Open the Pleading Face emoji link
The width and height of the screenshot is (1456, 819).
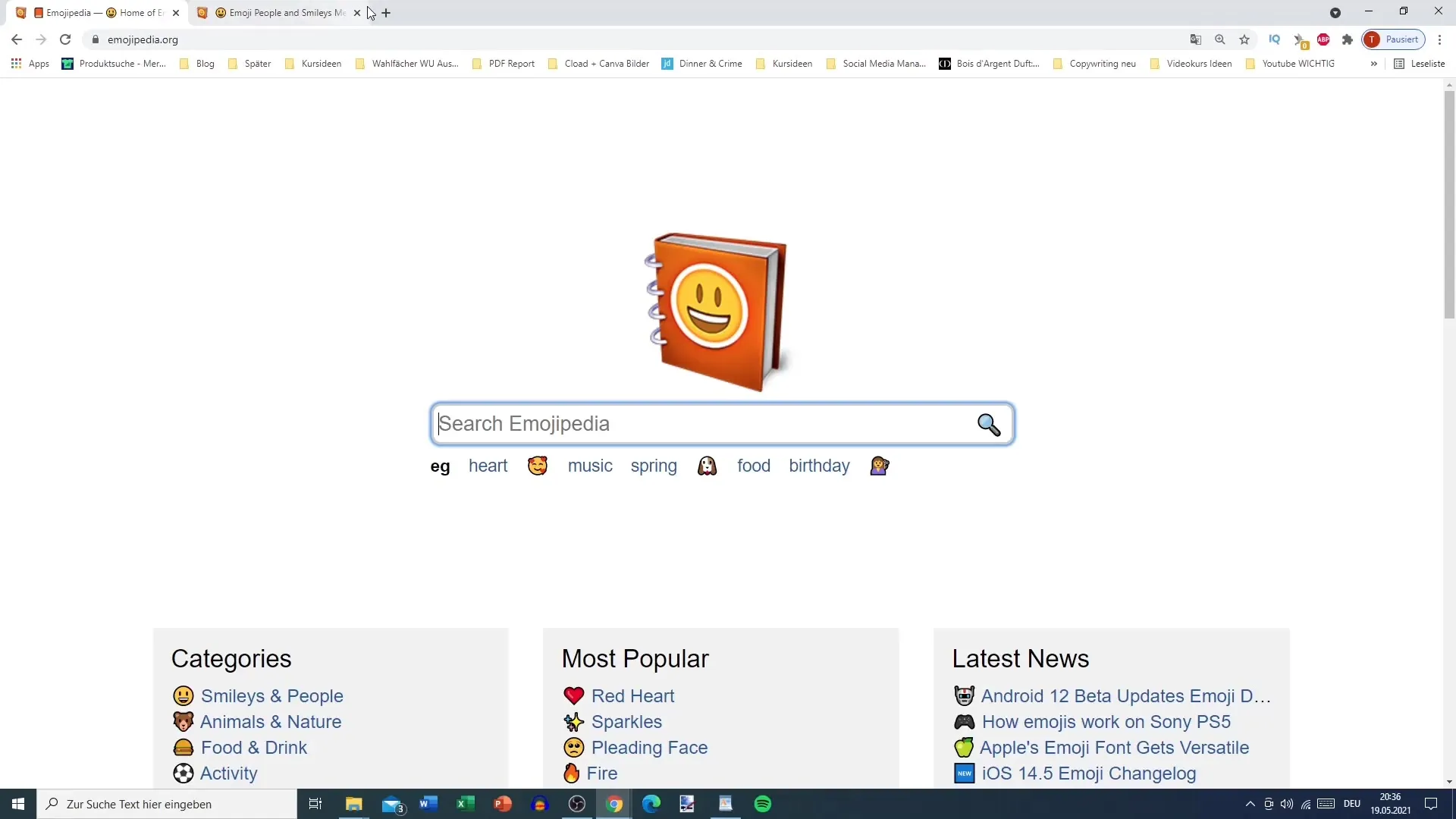click(649, 748)
